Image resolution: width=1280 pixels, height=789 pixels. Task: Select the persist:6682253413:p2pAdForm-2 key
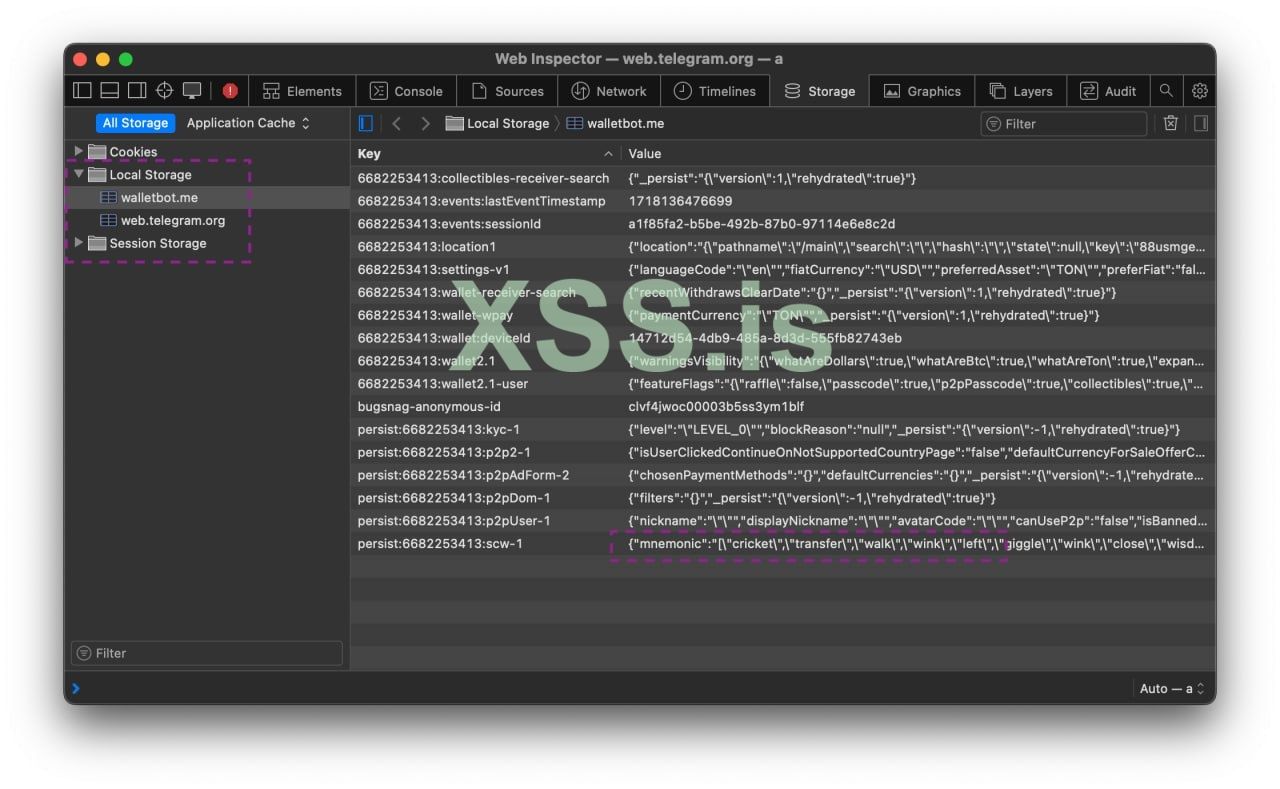click(463, 475)
